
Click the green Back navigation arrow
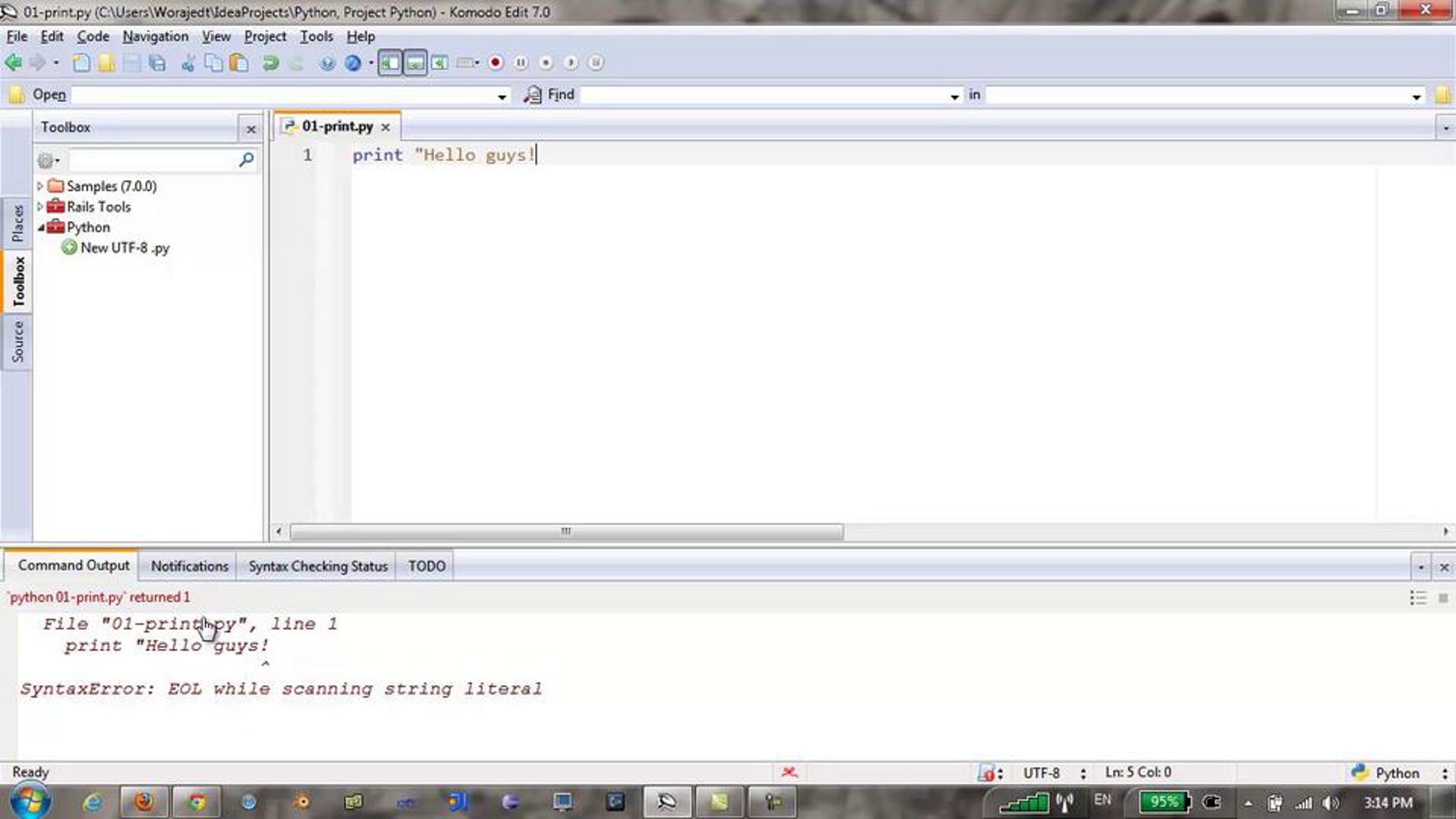(x=13, y=62)
